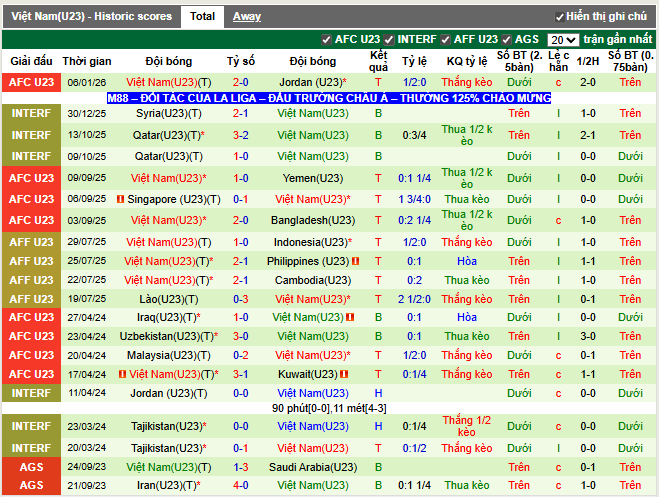Uncheck the AFC U23 filter checkbox

point(326,40)
